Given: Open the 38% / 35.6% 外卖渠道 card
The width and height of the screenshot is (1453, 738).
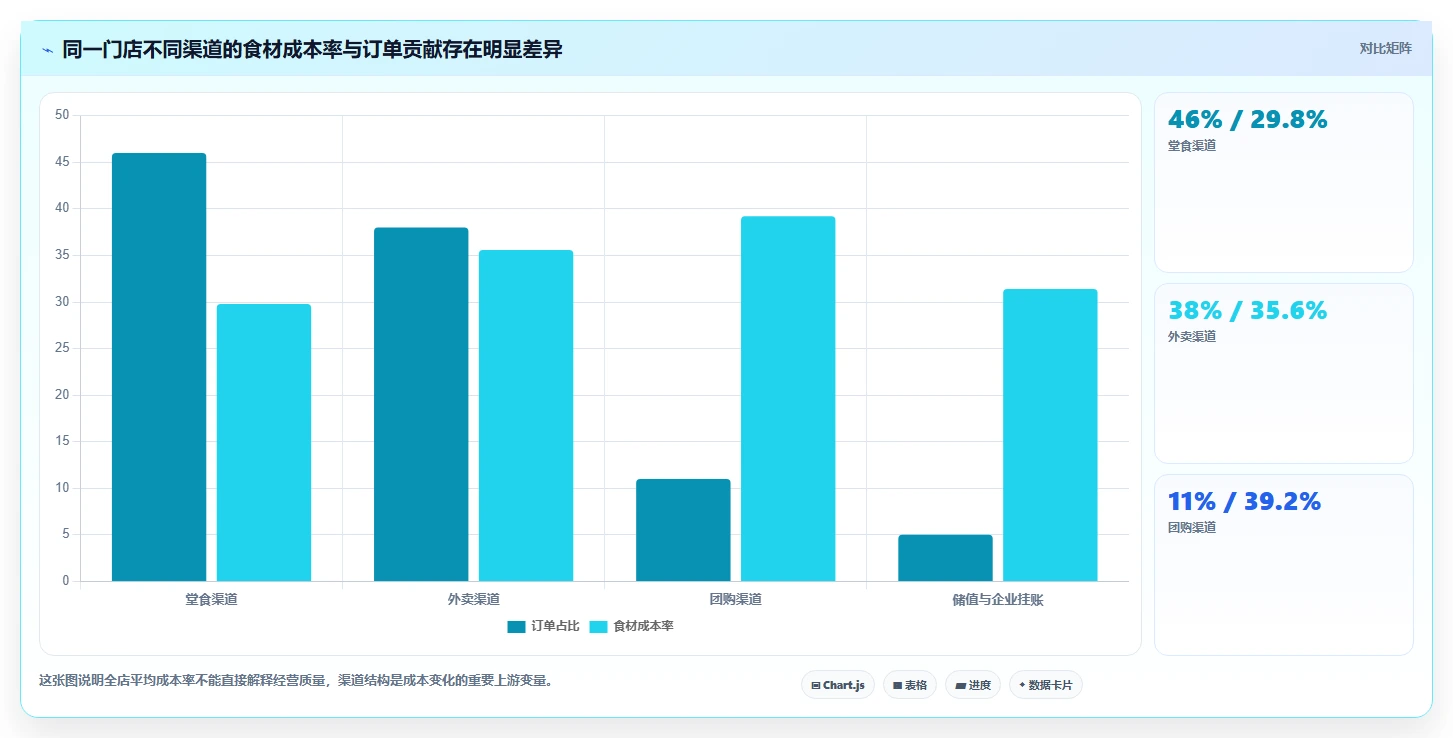Looking at the screenshot, I should [1284, 373].
